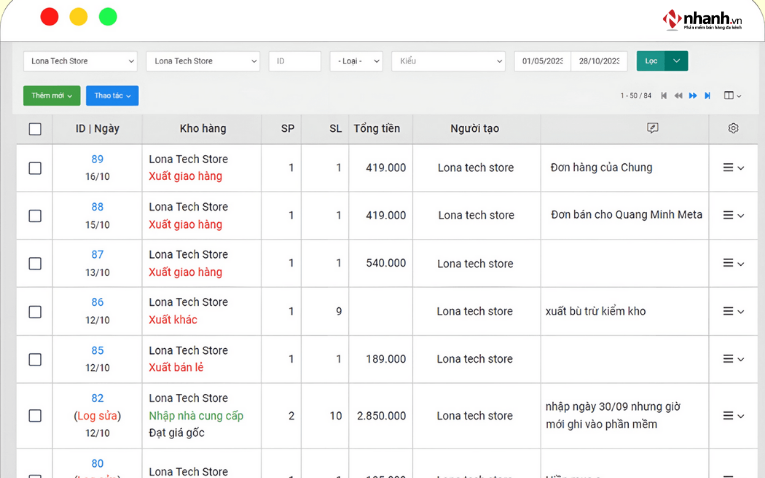Open table settings gear icon
Screen dimensions: 765x478
coord(733,128)
